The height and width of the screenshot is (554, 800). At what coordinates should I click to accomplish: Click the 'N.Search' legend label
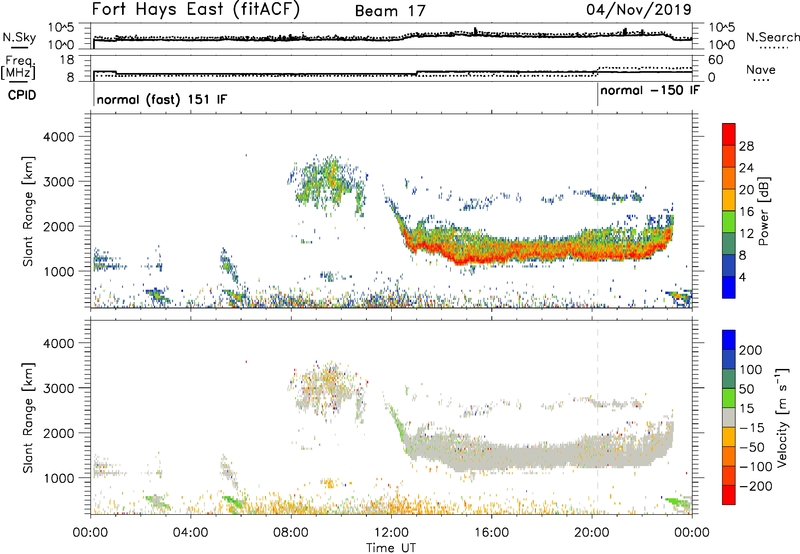tap(772, 37)
